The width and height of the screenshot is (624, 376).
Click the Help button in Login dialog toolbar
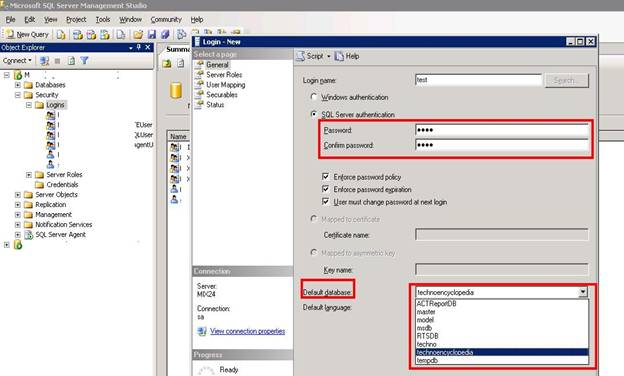pos(347,56)
